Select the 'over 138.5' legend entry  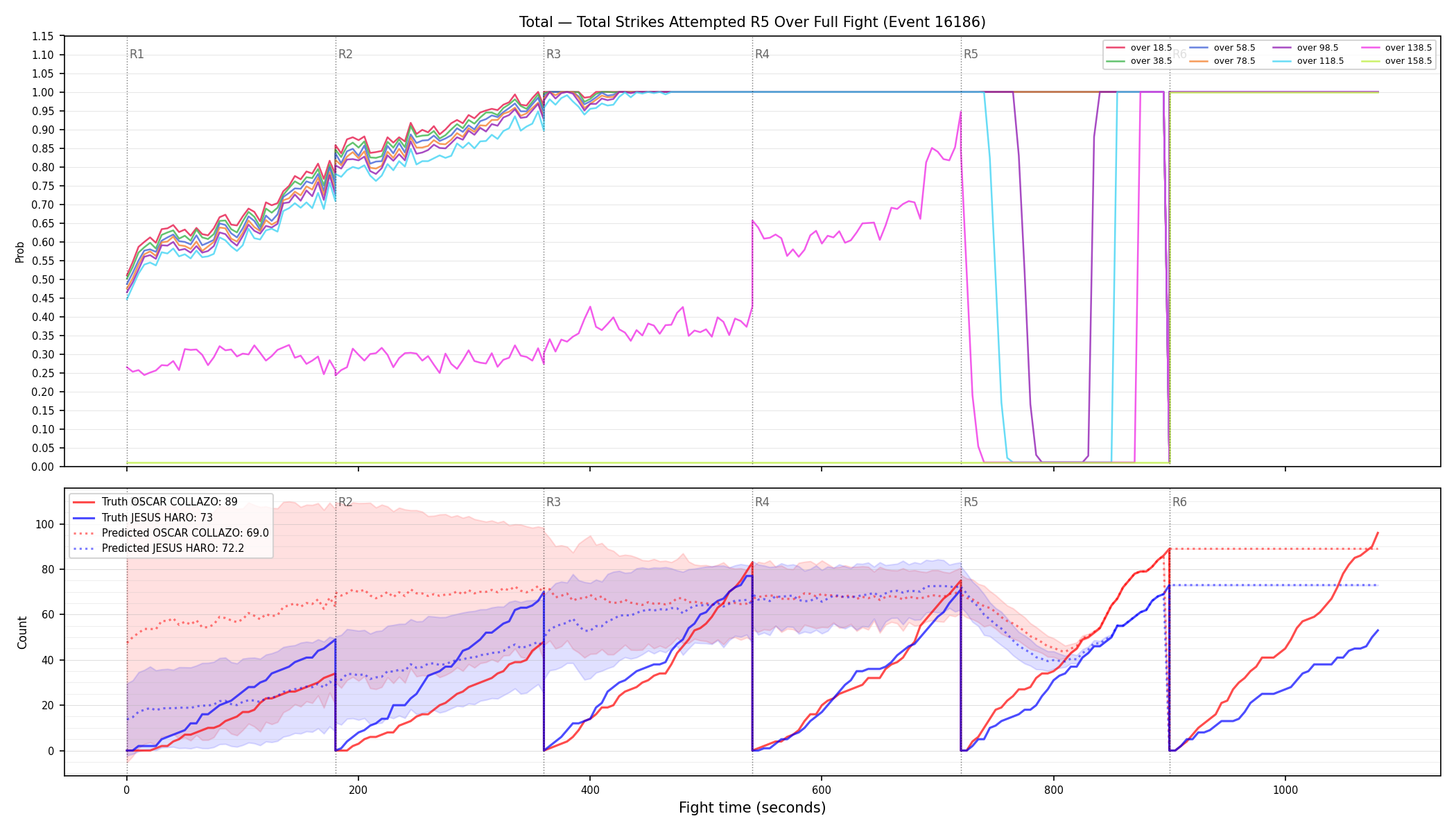tap(1396, 48)
